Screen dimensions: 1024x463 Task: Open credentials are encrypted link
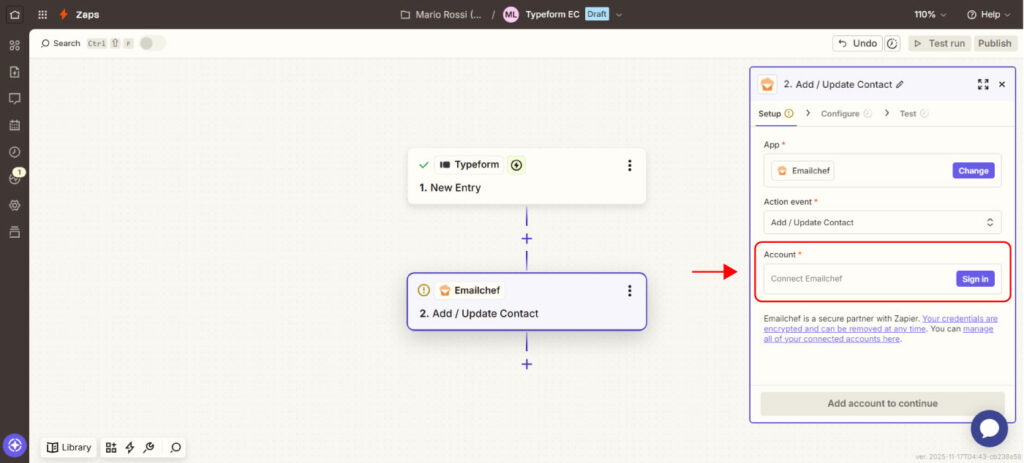[x=881, y=324]
